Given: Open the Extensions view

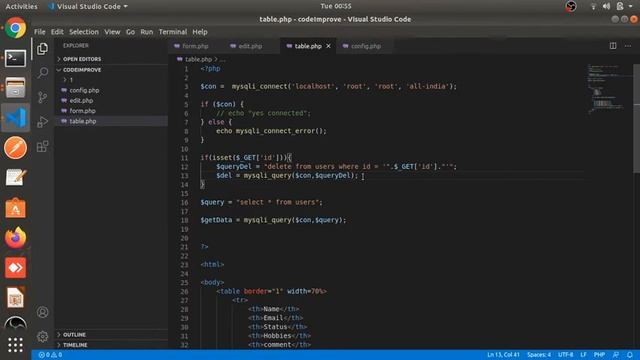Looking at the screenshot, I should click(x=42, y=146).
